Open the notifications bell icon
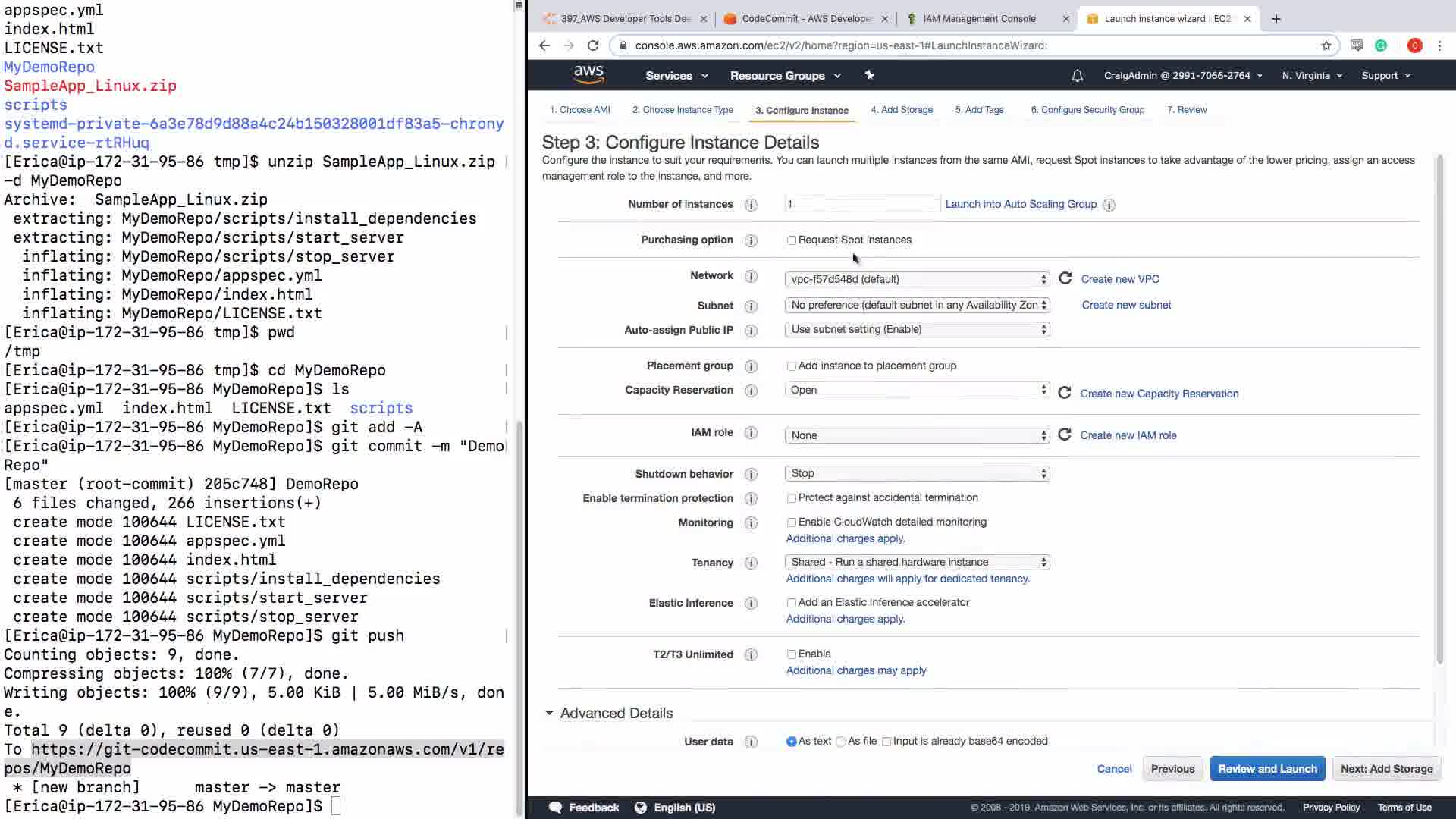Viewport: 1456px width, 819px height. [1077, 76]
